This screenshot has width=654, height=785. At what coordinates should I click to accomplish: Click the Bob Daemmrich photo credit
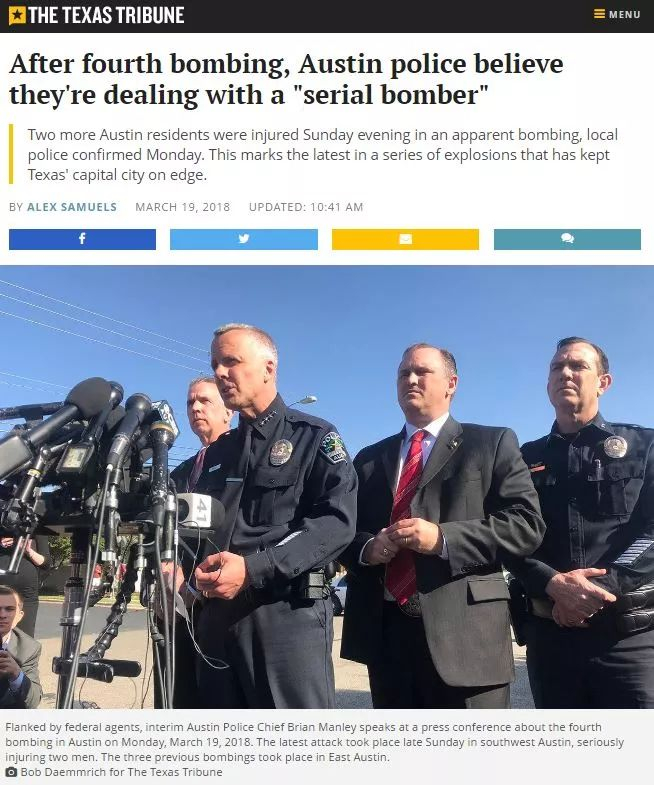click(121, 772)
